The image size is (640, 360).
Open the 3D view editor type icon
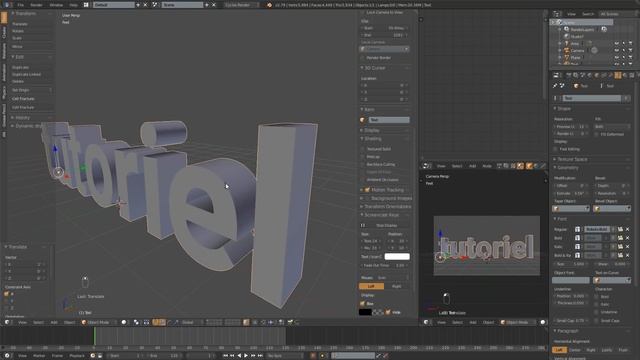[x=7, y=322]
